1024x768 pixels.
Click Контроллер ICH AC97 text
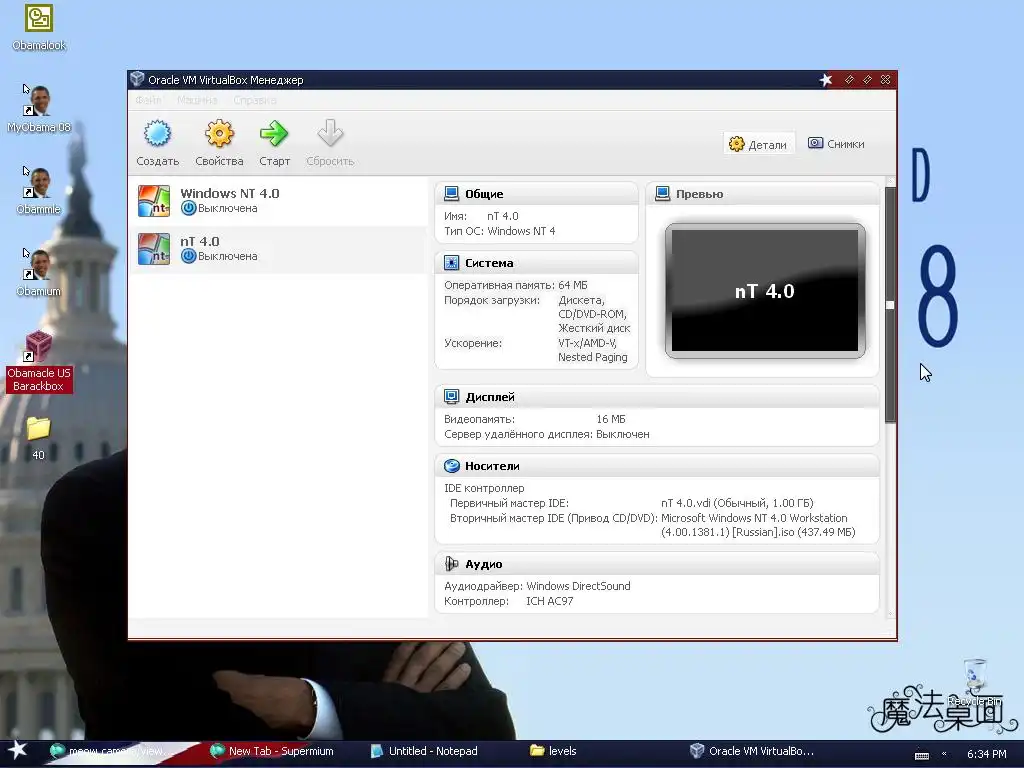click(x=509, y=601)
